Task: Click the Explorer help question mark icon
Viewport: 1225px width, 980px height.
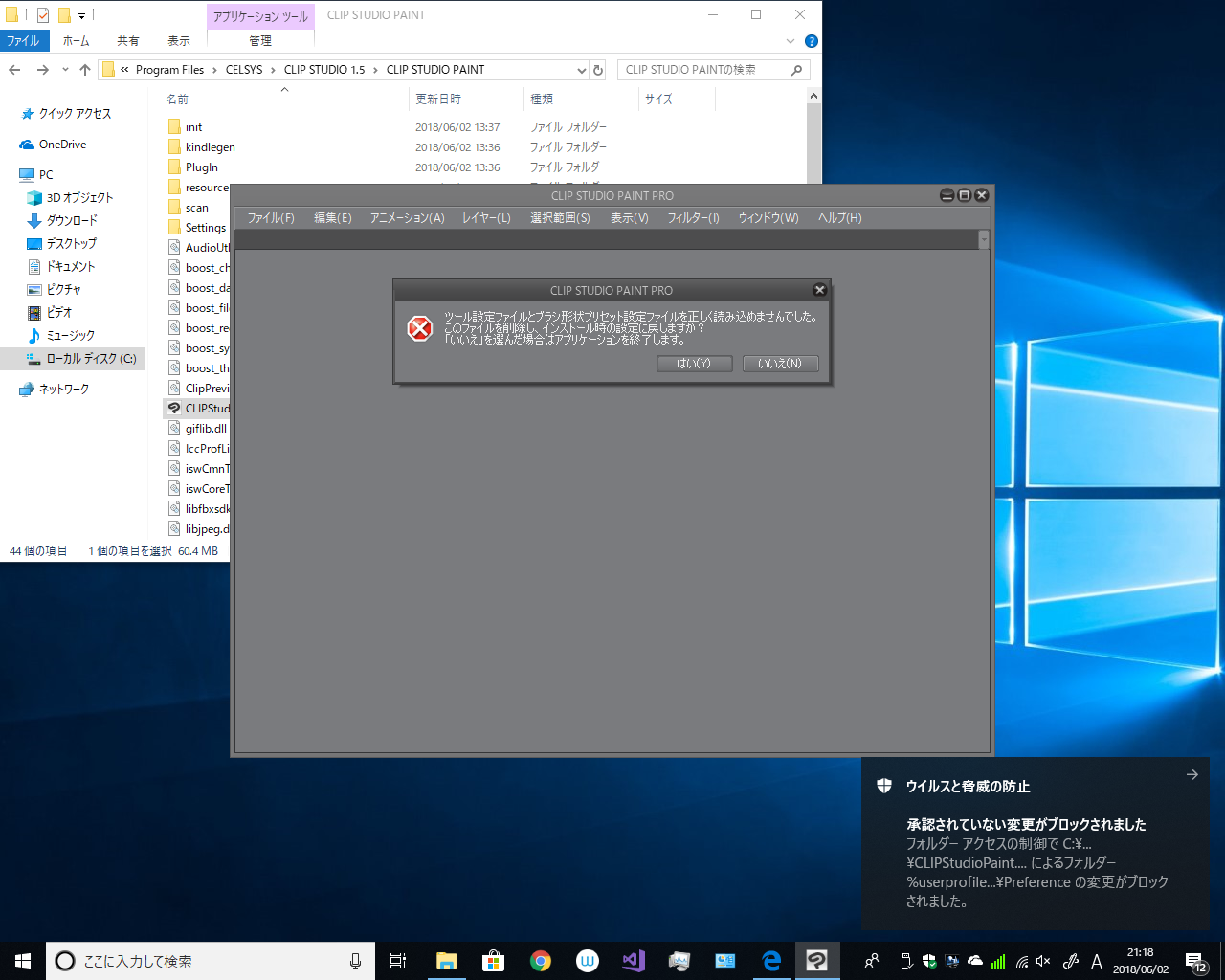Action: 811,41
